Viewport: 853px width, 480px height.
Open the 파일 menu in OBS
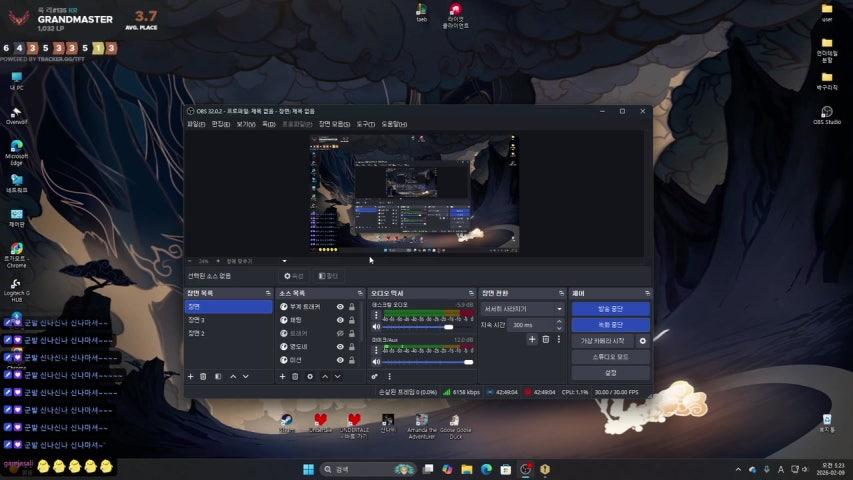[x=195, y=124]
